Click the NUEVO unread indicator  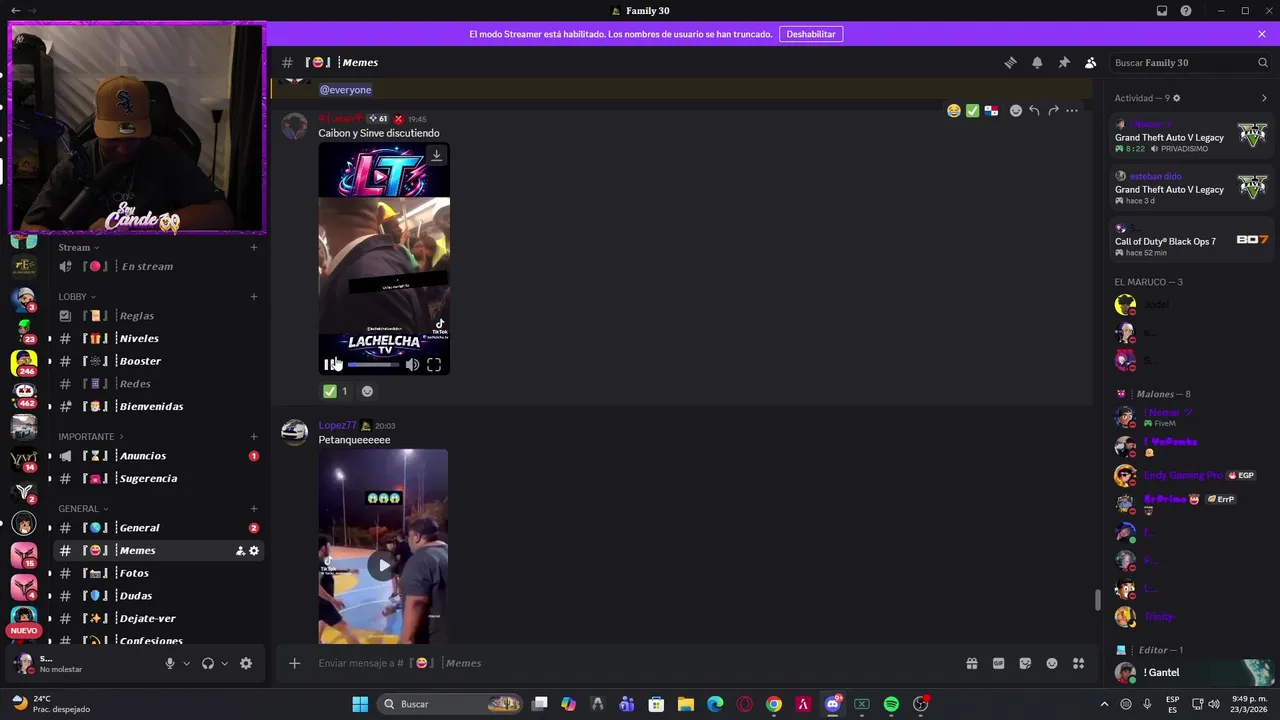coord(24,631)
